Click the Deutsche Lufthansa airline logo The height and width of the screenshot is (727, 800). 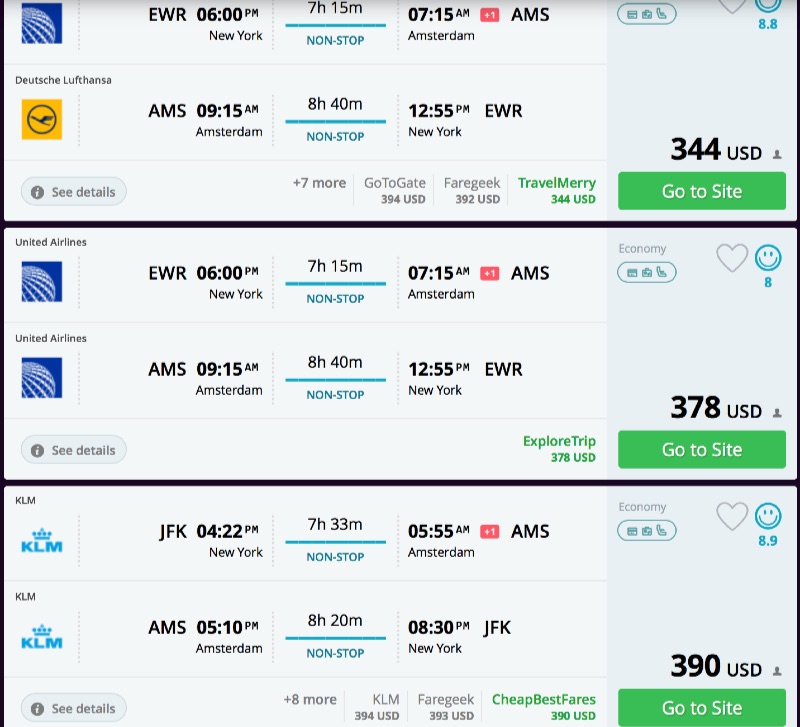click(42, 120)
